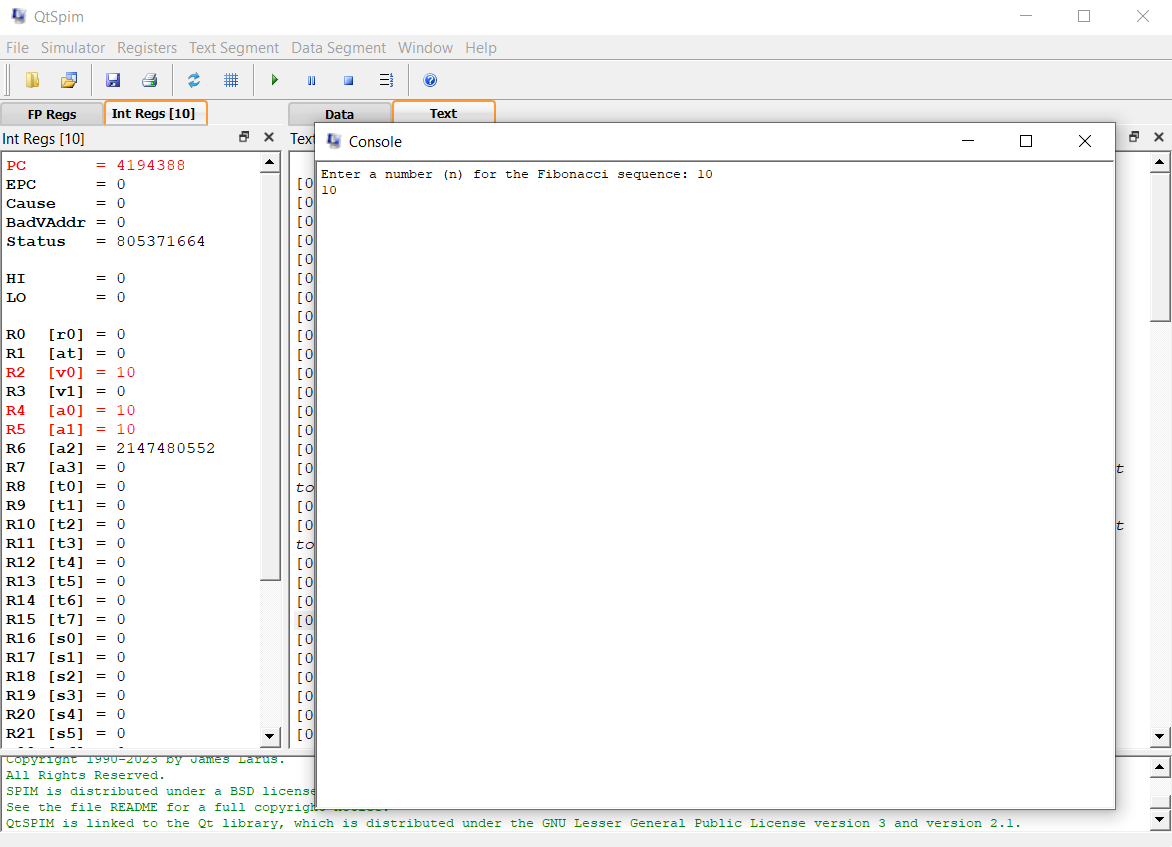Screen dimensions: 1172x847
Task: Click the Load File toolbar icon
Action: point(32,80)
